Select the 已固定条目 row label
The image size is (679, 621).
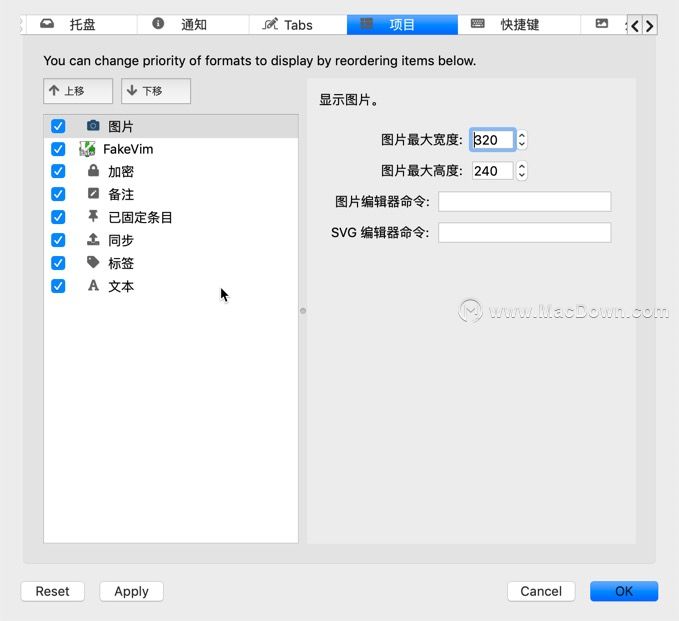click(x=140, y=217)
